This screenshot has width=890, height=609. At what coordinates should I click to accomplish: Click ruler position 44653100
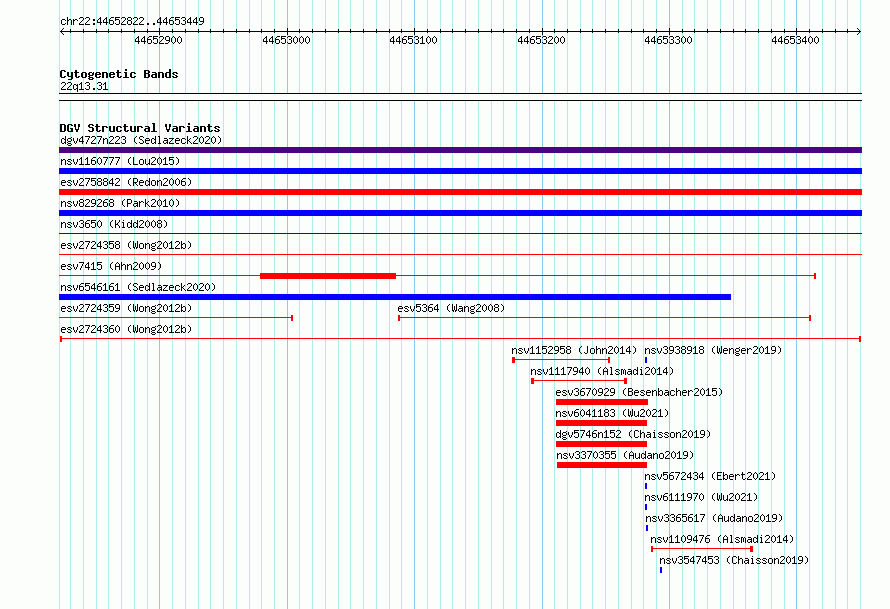413,40
